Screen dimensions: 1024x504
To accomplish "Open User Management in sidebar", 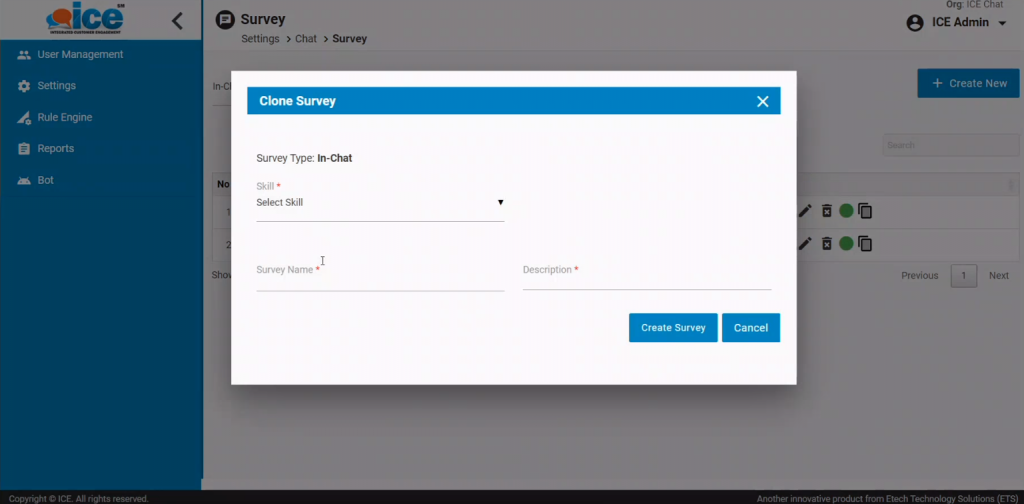I will [x=80, y=55].
